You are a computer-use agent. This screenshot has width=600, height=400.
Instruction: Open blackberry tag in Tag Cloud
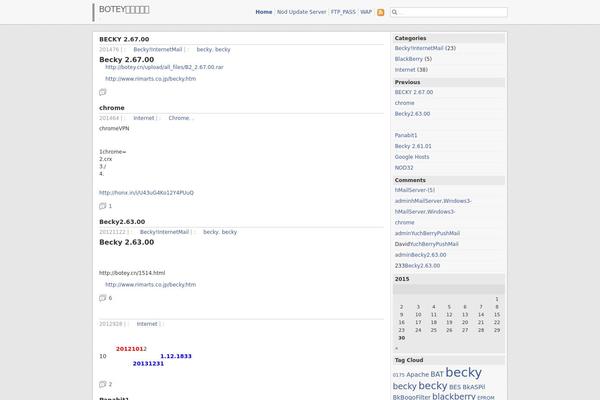click(453, 396)
